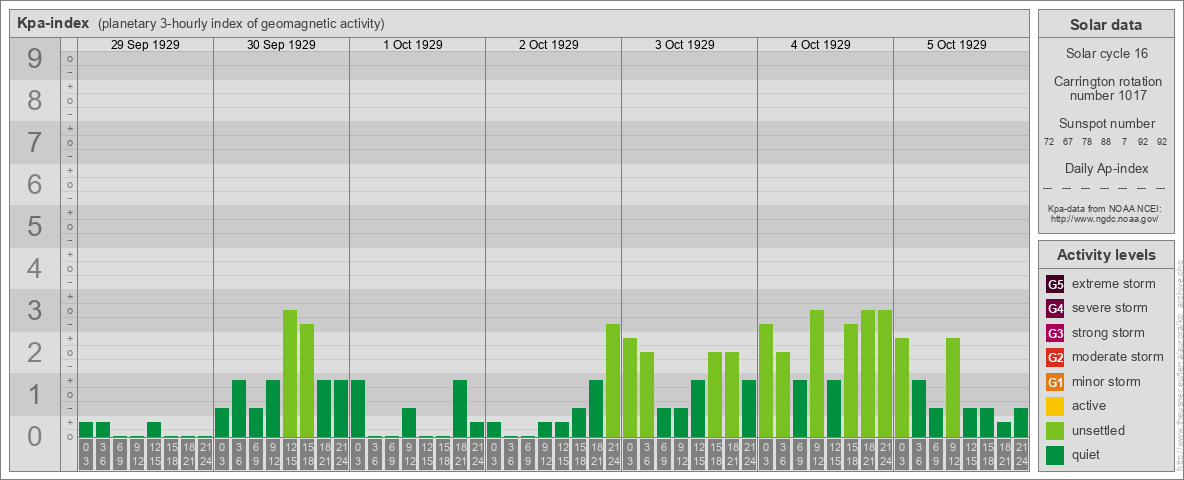1184x480 pixels.
Task: Open the www.ngdc.noaa.gov link
Action: pyautogui.click(x=1105, y=218)
